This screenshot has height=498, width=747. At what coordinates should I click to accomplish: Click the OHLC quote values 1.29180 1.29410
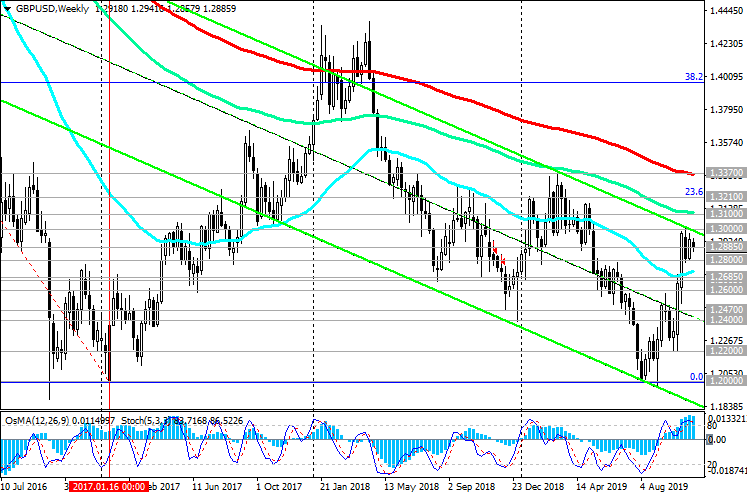tap(129, 9)
